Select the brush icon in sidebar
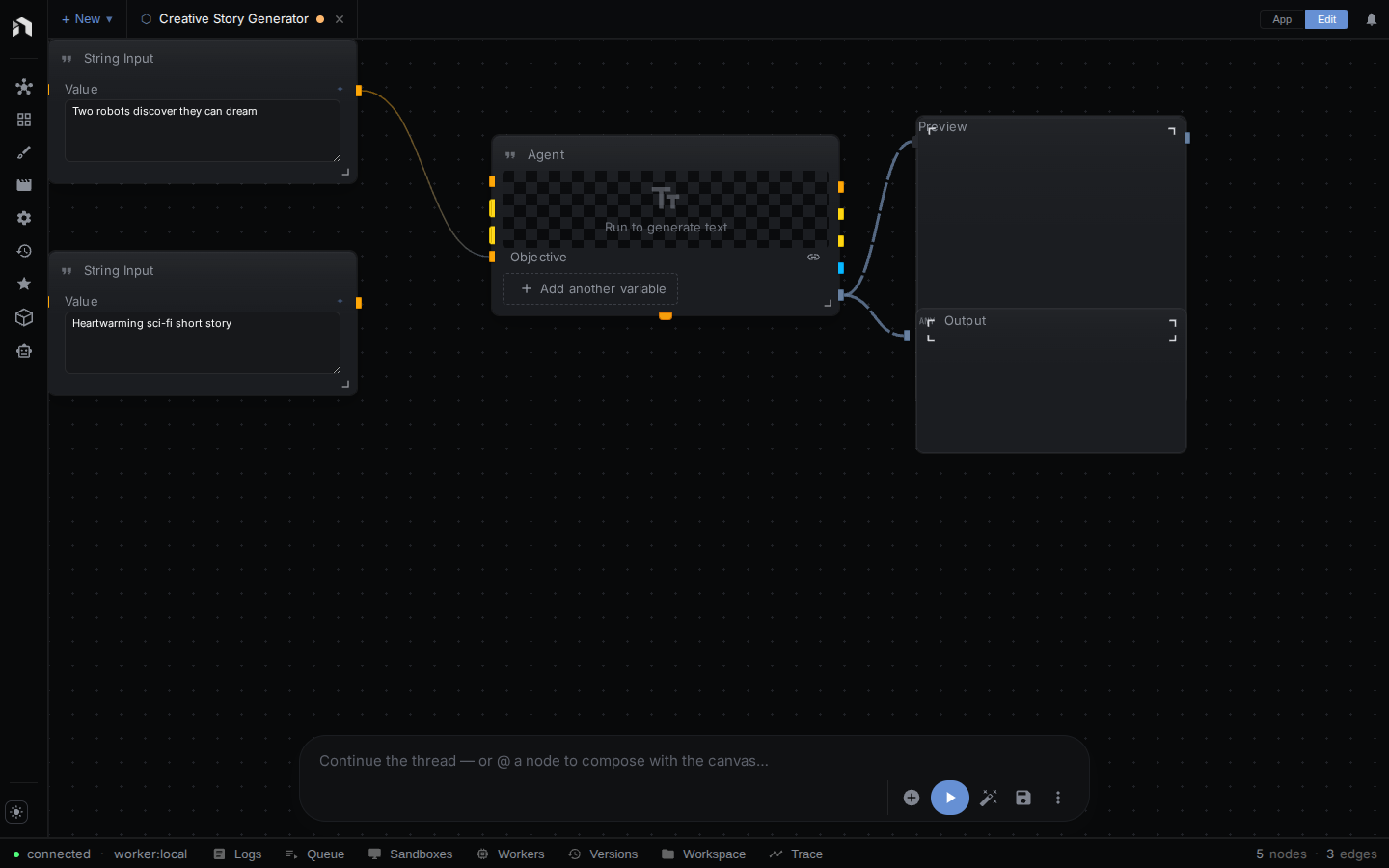Image resolution: width=1389 pixels, height=868 pixels. point(24,152)
